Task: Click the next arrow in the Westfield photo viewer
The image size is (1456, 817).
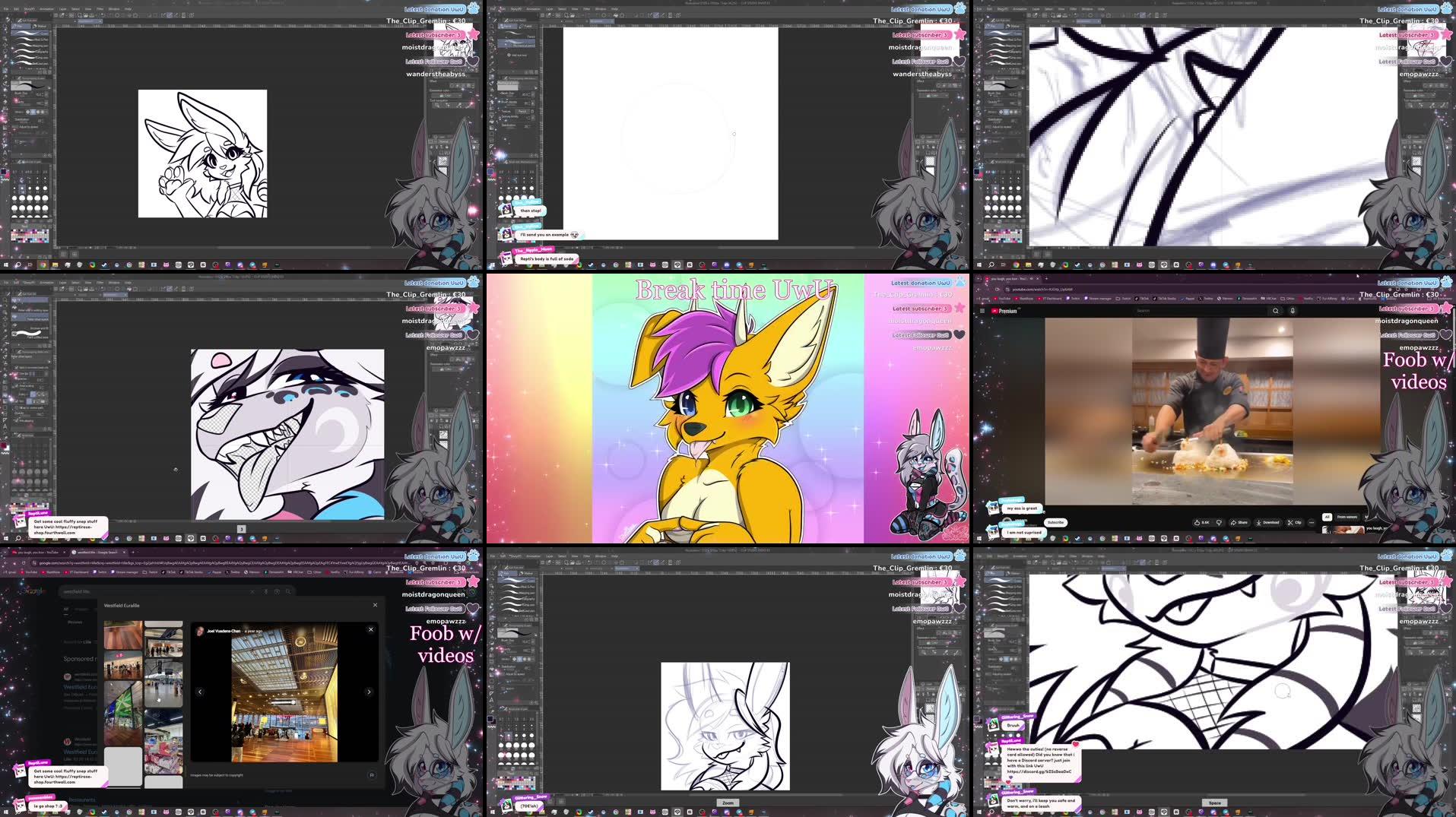Action: tap(369, 692)
